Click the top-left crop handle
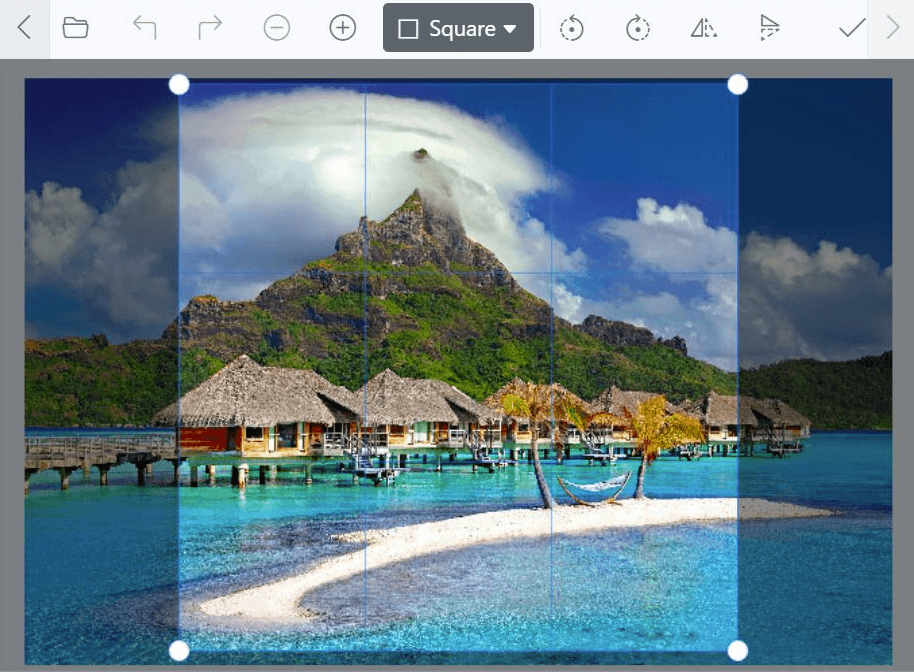The height and width of the screenshot is (672, 914). [x=179, y=85]
